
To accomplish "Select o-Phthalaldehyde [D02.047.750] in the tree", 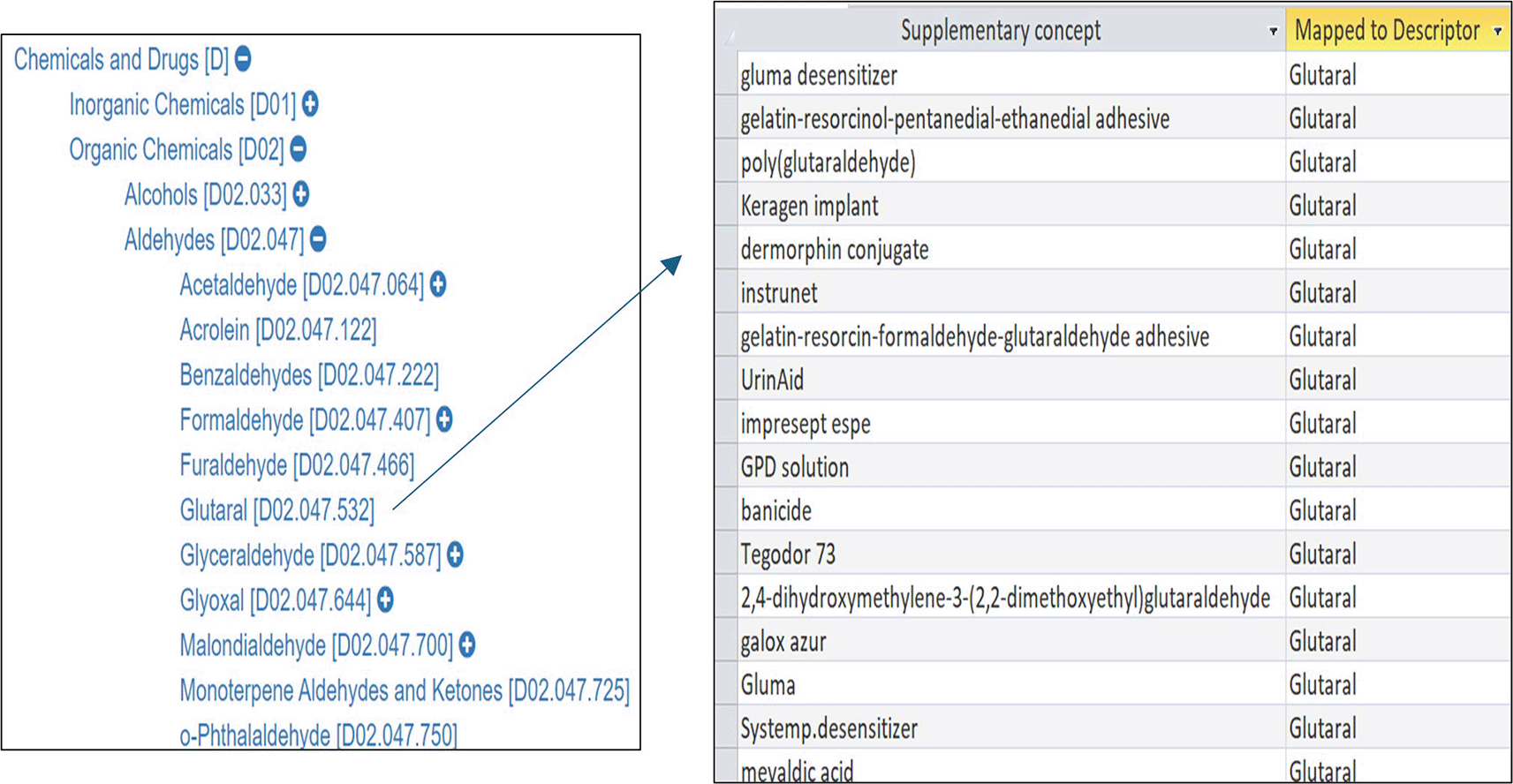I will click(x=319, y=735).
